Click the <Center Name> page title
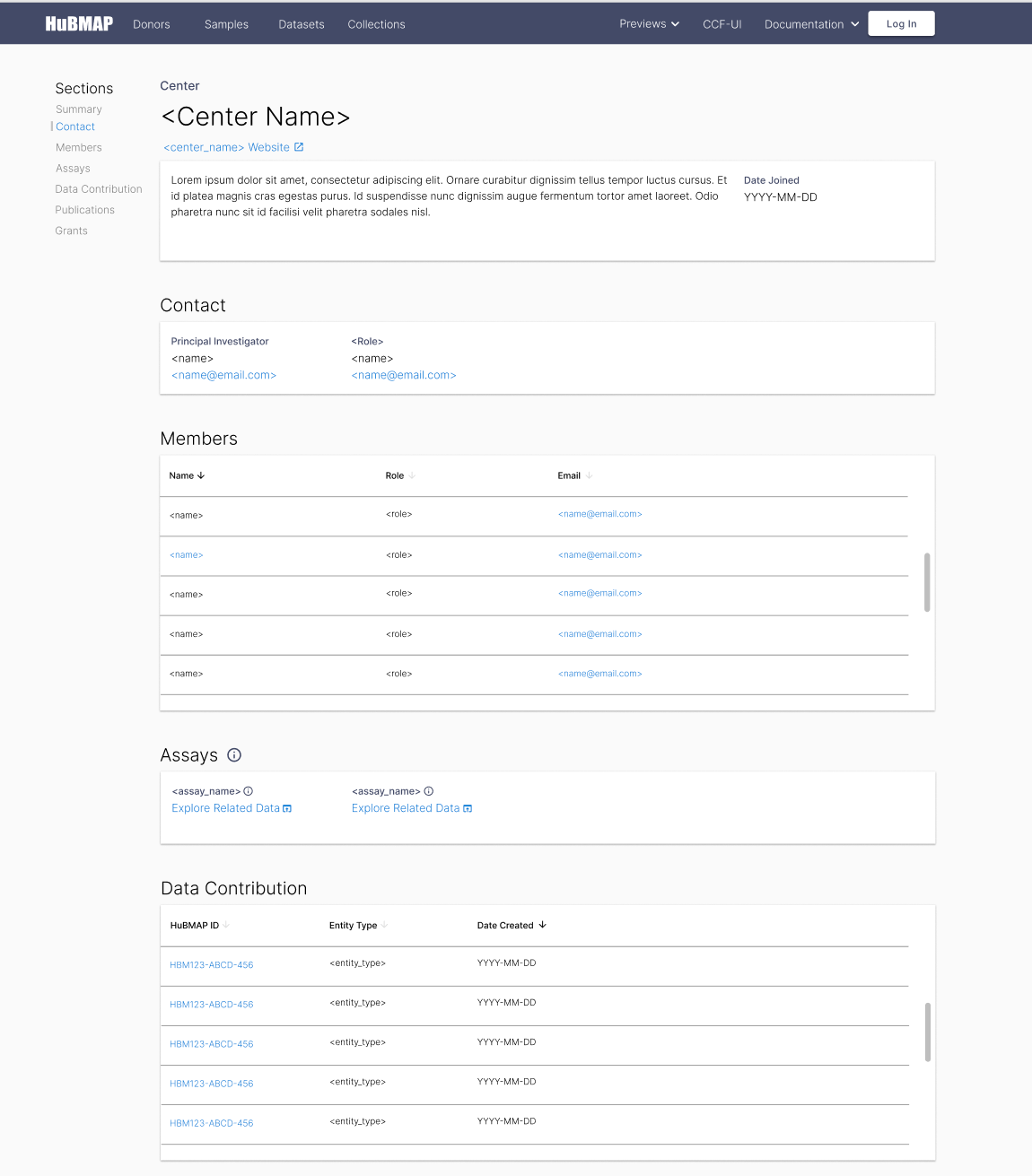Viewport: 1032px width, 1176px height. [256, 117]
